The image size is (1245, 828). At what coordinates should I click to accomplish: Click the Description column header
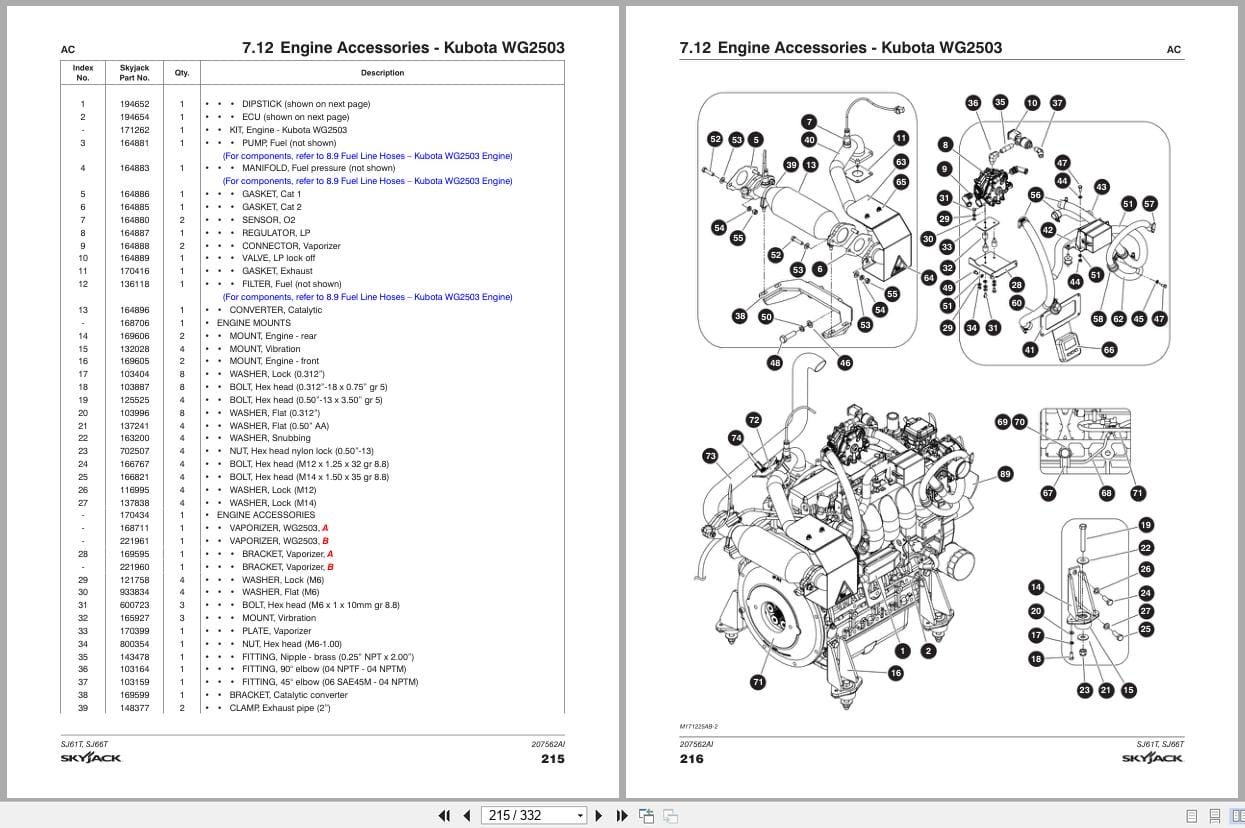point(382,73)
